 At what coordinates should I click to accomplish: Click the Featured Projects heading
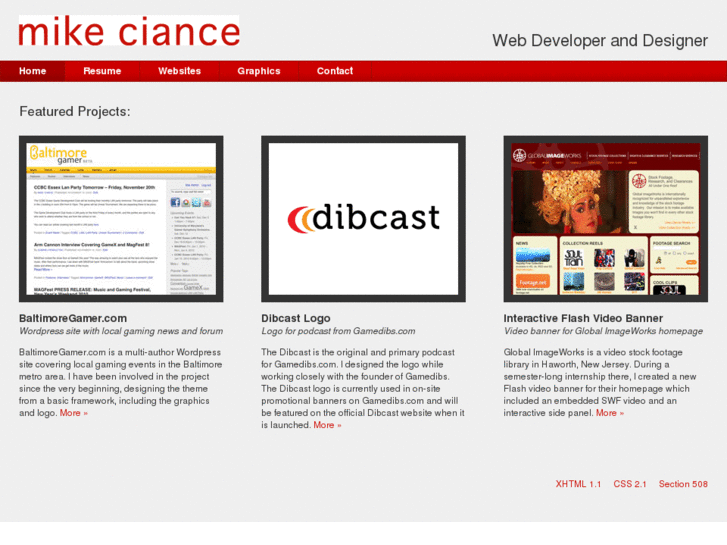tap(75, 111)
